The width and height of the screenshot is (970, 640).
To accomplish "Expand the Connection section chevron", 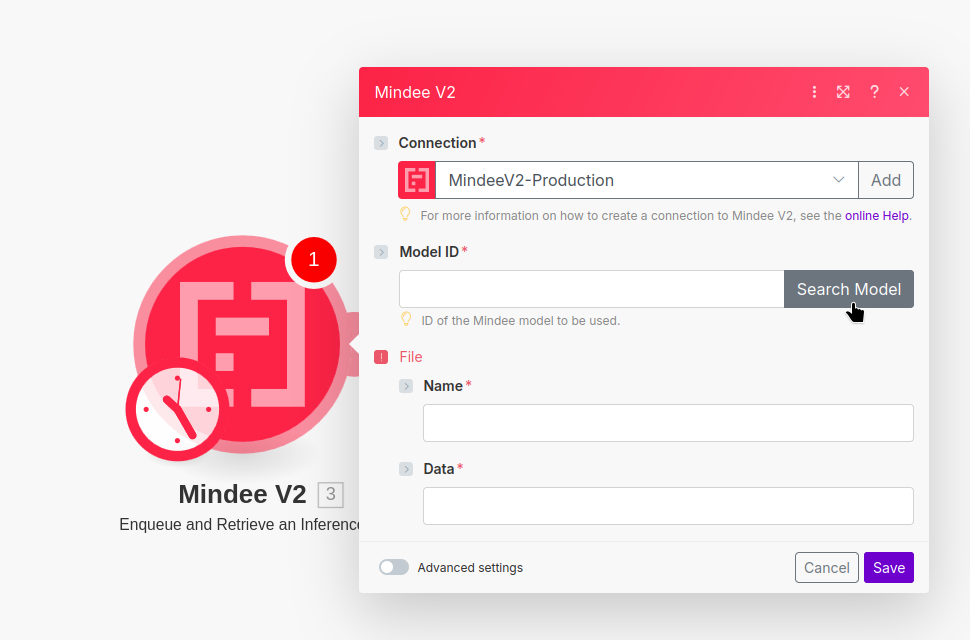I will coord(381,143).
